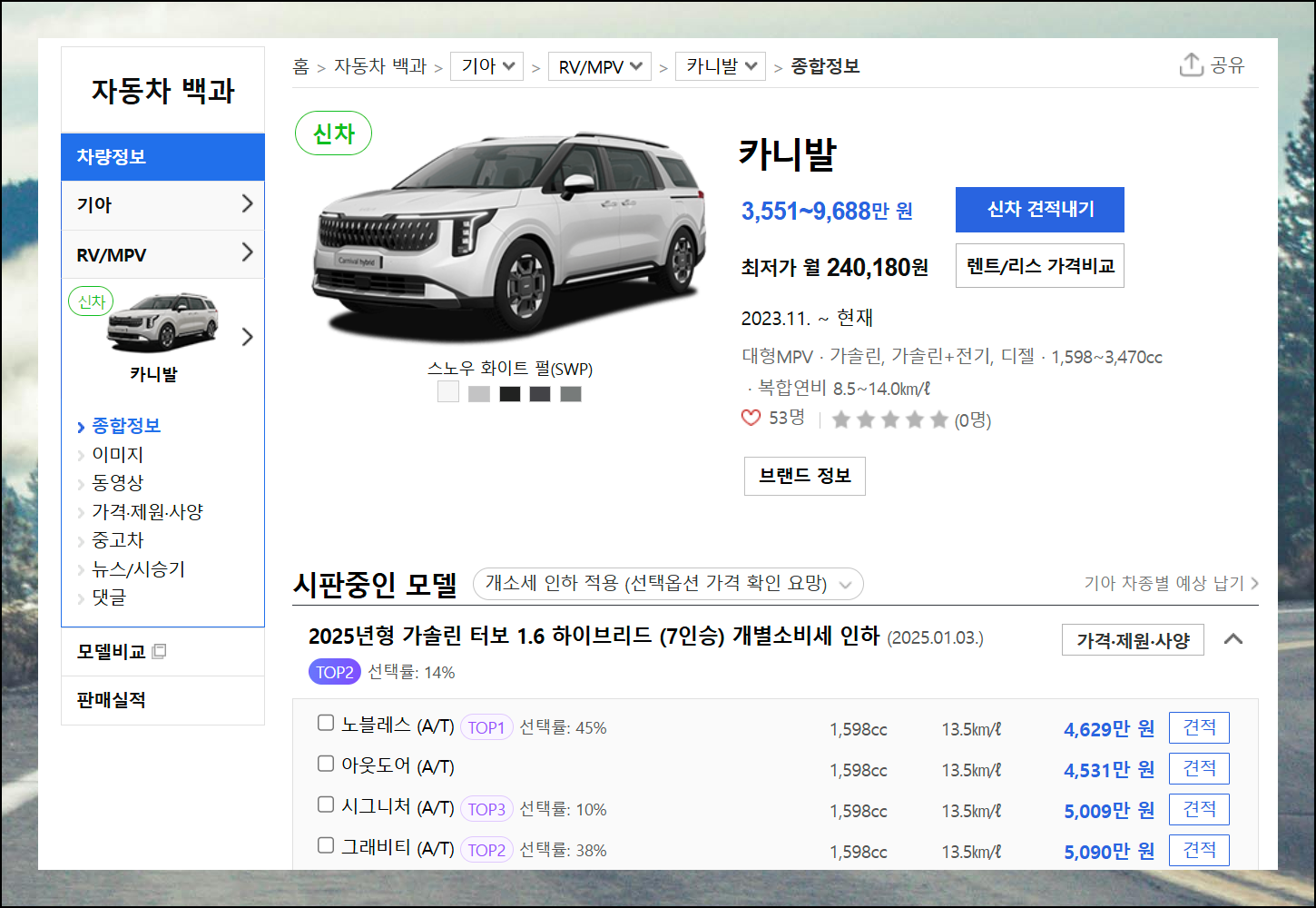The image size is (1316, 908).
Task: Open the 이미지 sidebar menu item
Action: [117, 454]
